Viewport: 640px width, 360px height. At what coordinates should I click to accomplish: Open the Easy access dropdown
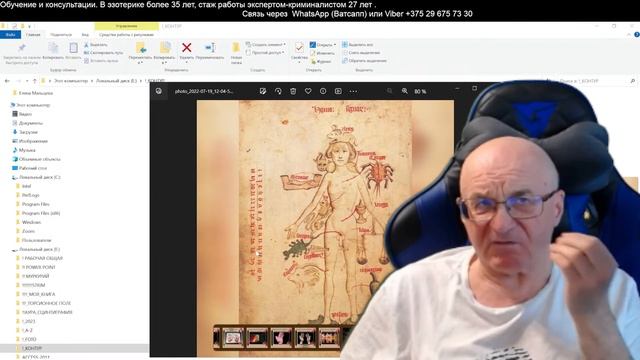pyautogui.click(x=265, y=53)
